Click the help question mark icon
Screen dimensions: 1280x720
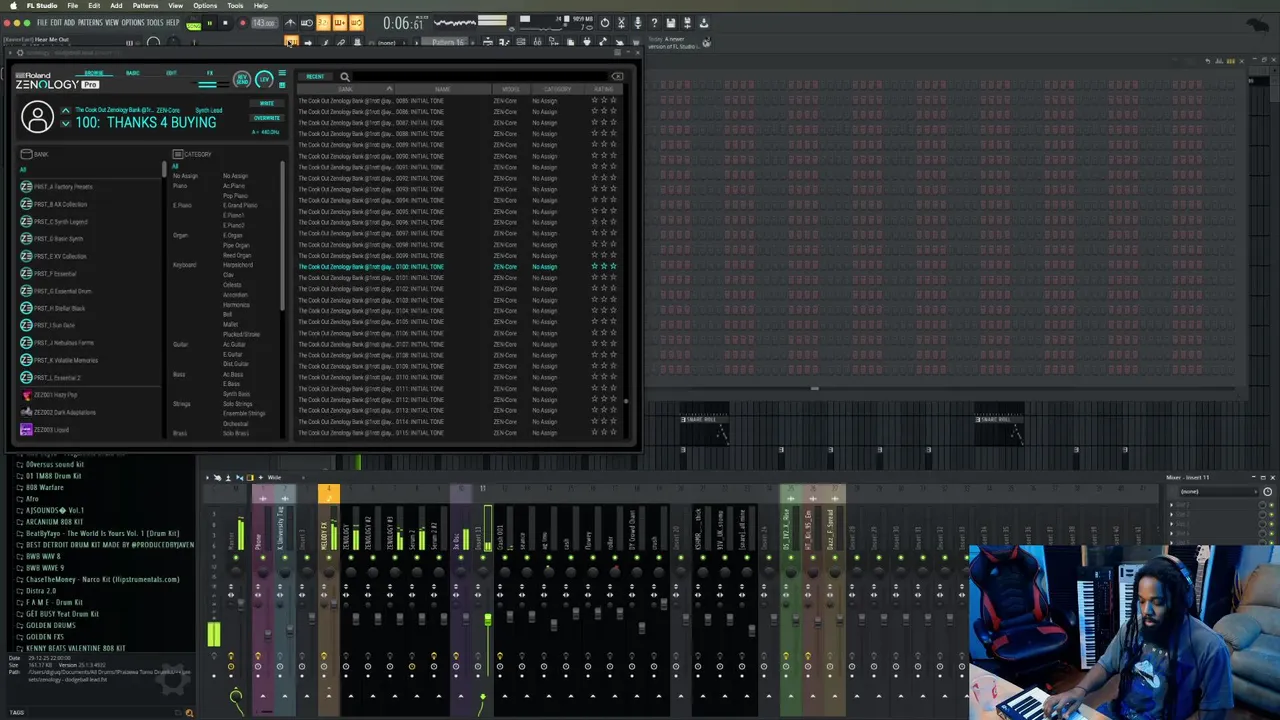(x=654, y=22)
